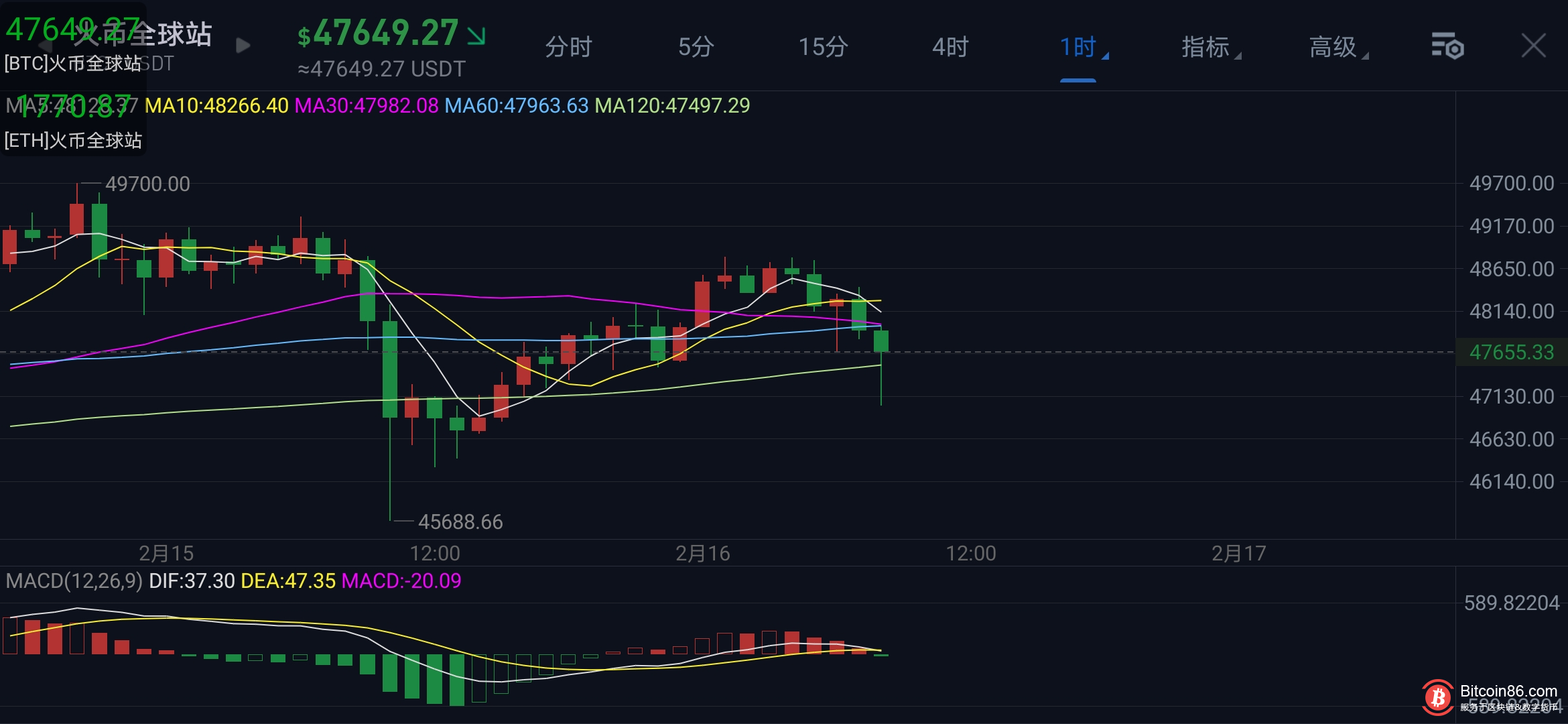Open the chart settings icon

1447,46
